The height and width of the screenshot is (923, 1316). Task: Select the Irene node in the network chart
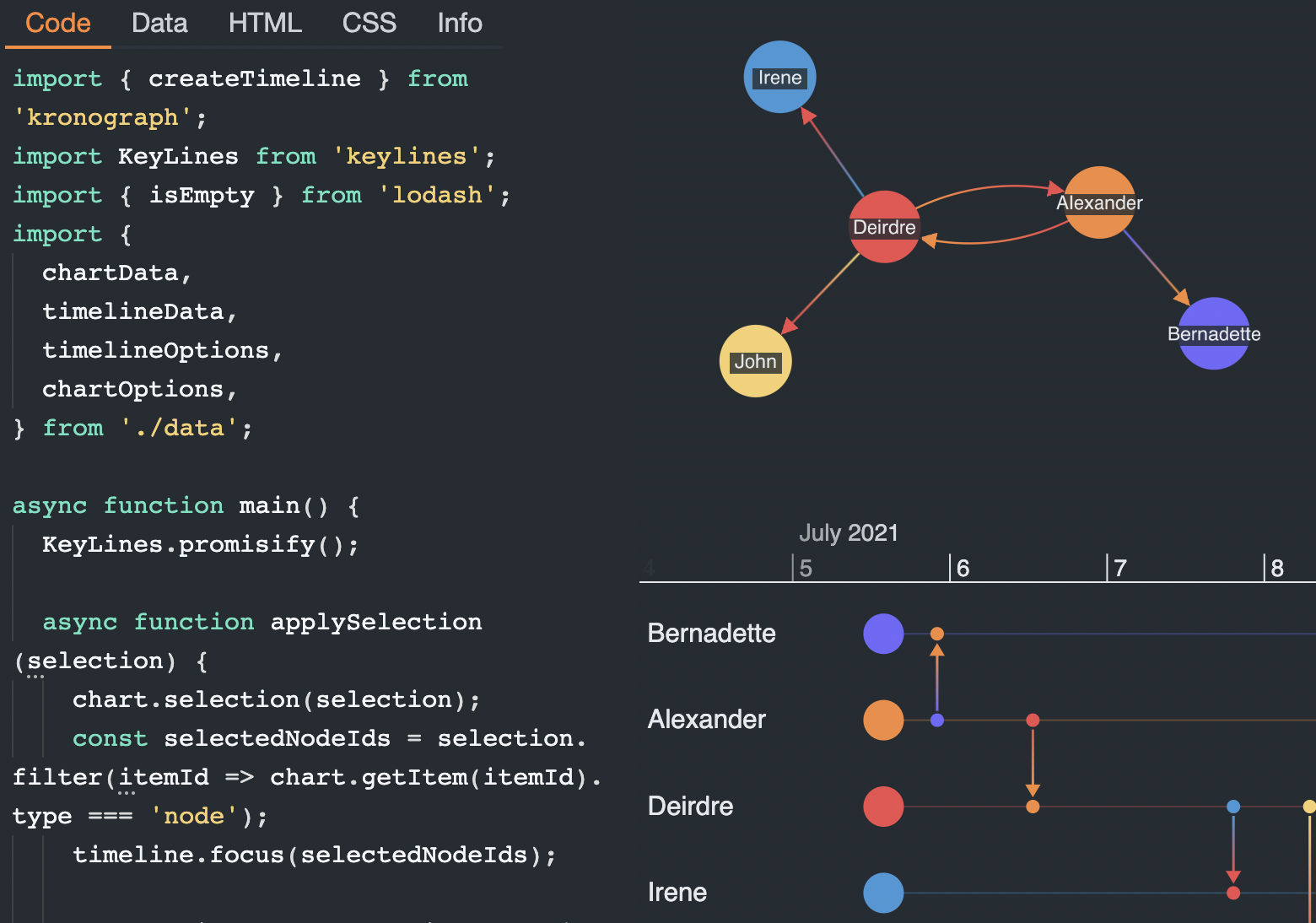(x=779, y=77)
